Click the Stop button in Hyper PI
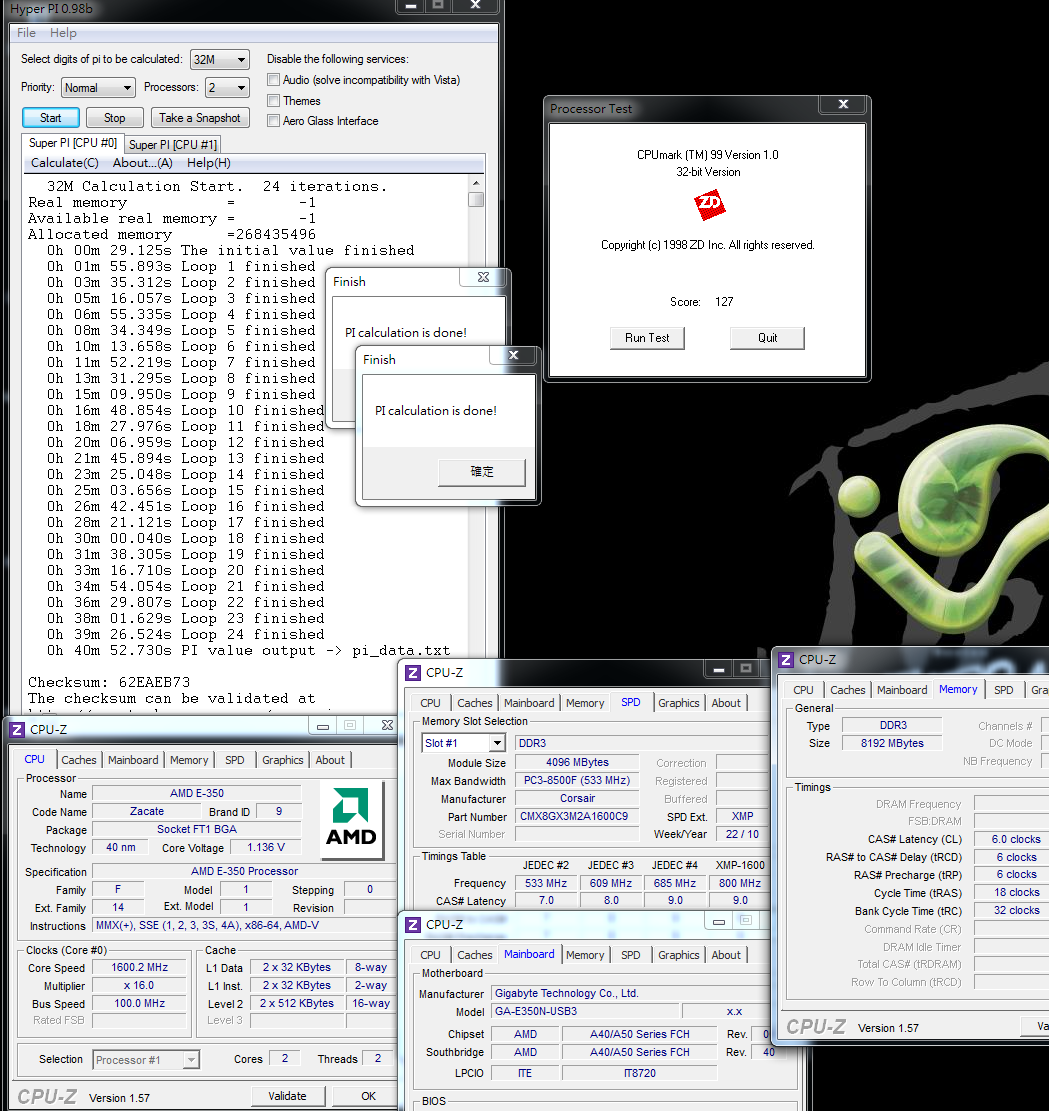The width and height of the screenshot is (1049, 1111). pyautogui.click(x=114, y=118)
